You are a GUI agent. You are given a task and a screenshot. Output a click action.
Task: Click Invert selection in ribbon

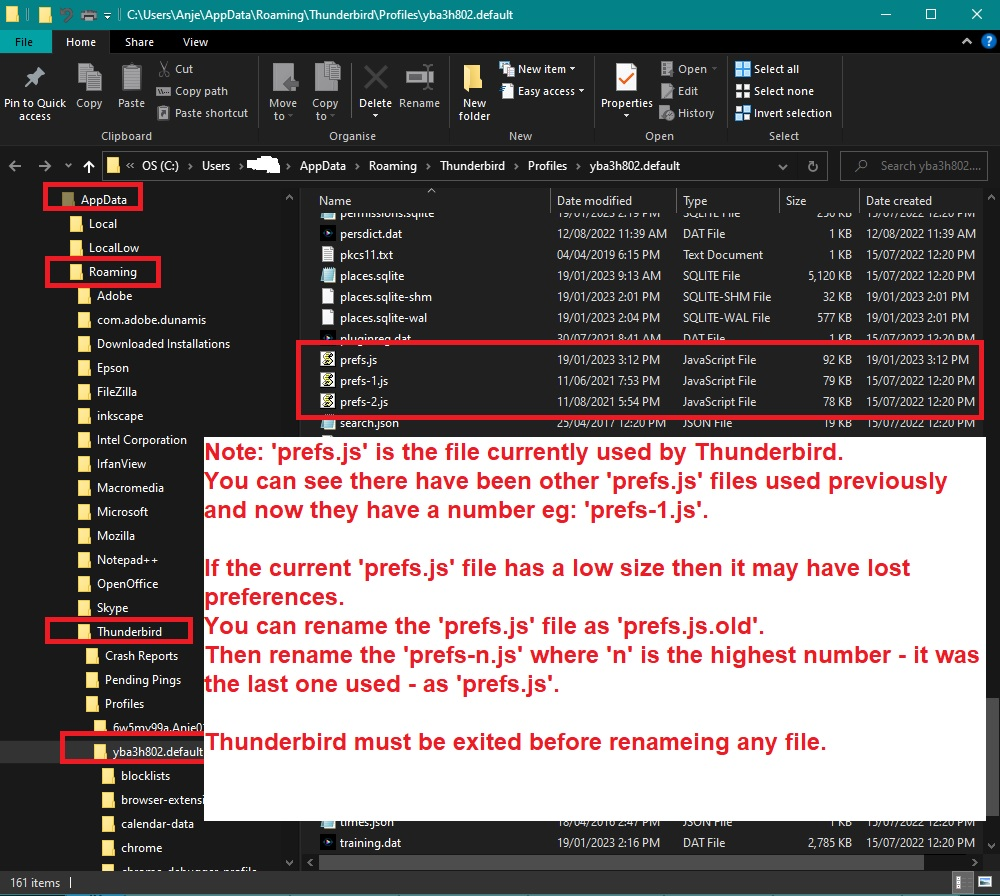[x=784, y=113]
